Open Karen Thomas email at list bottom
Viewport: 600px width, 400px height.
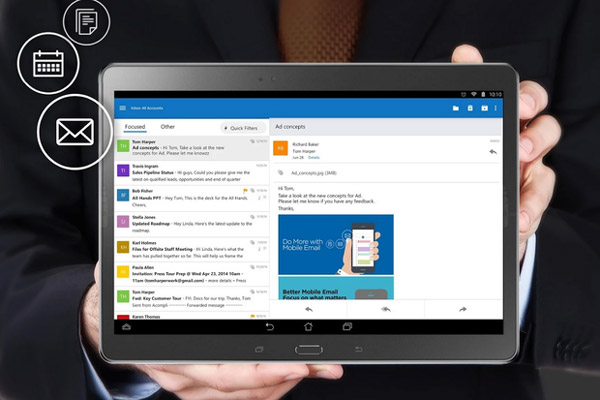(192, 316)
